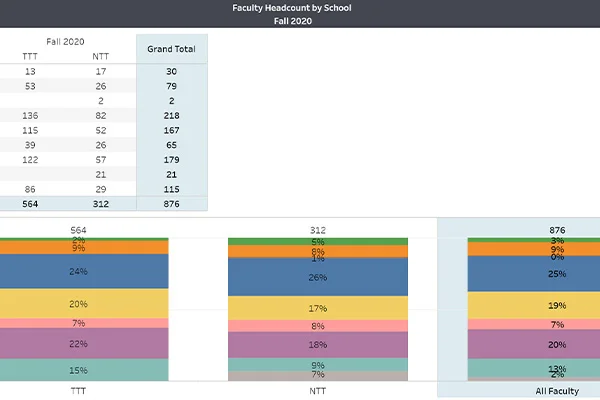The width and height of the screenshot is (600, 400).
Task: Click the blue 26% segment in NTT bar
Action: [x=318, y=277]
